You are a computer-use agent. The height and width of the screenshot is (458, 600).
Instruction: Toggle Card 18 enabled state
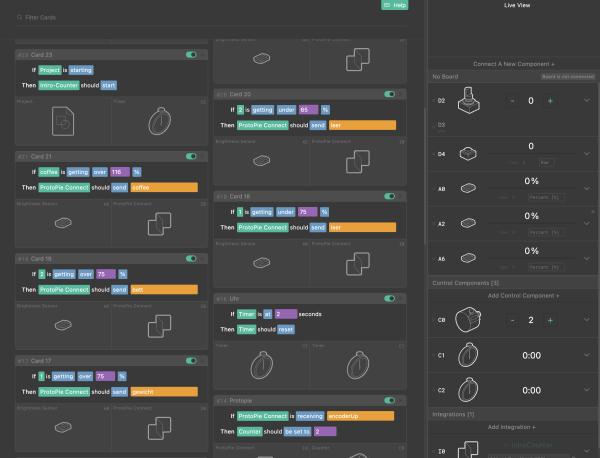click(390, 196)
